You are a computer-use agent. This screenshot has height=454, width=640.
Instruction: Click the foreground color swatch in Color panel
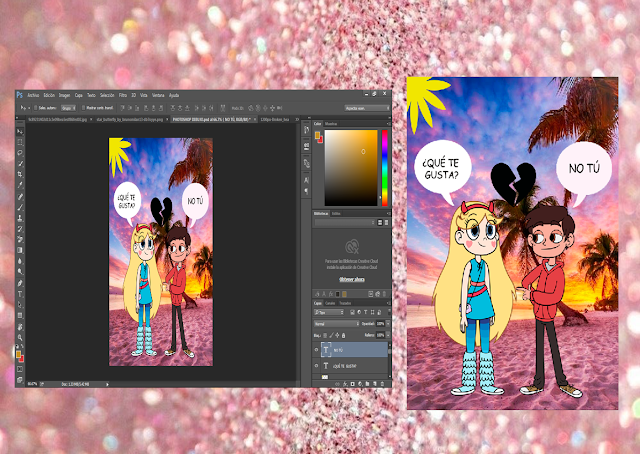[x=317, y=135]
